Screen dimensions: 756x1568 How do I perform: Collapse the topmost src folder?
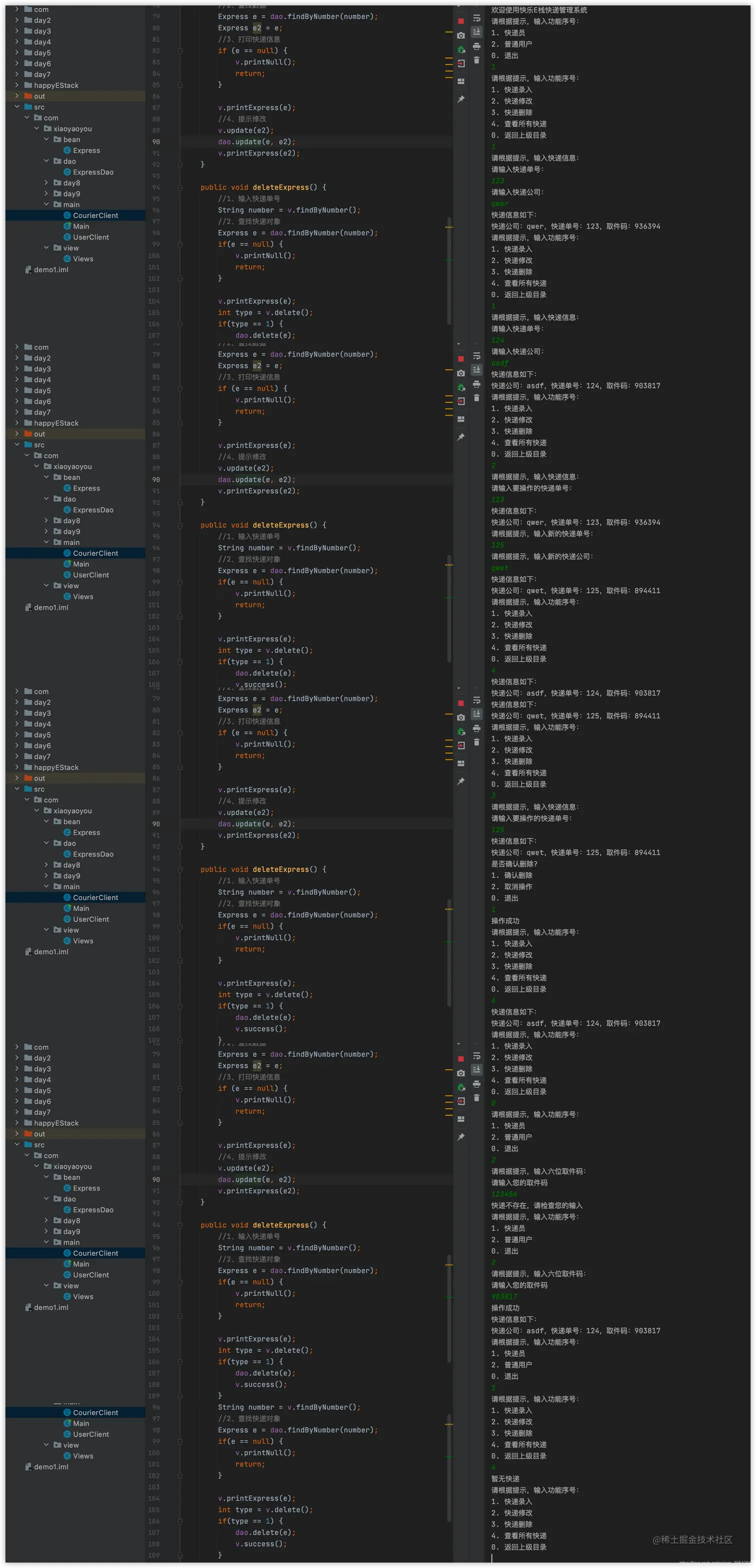[17, 107]
